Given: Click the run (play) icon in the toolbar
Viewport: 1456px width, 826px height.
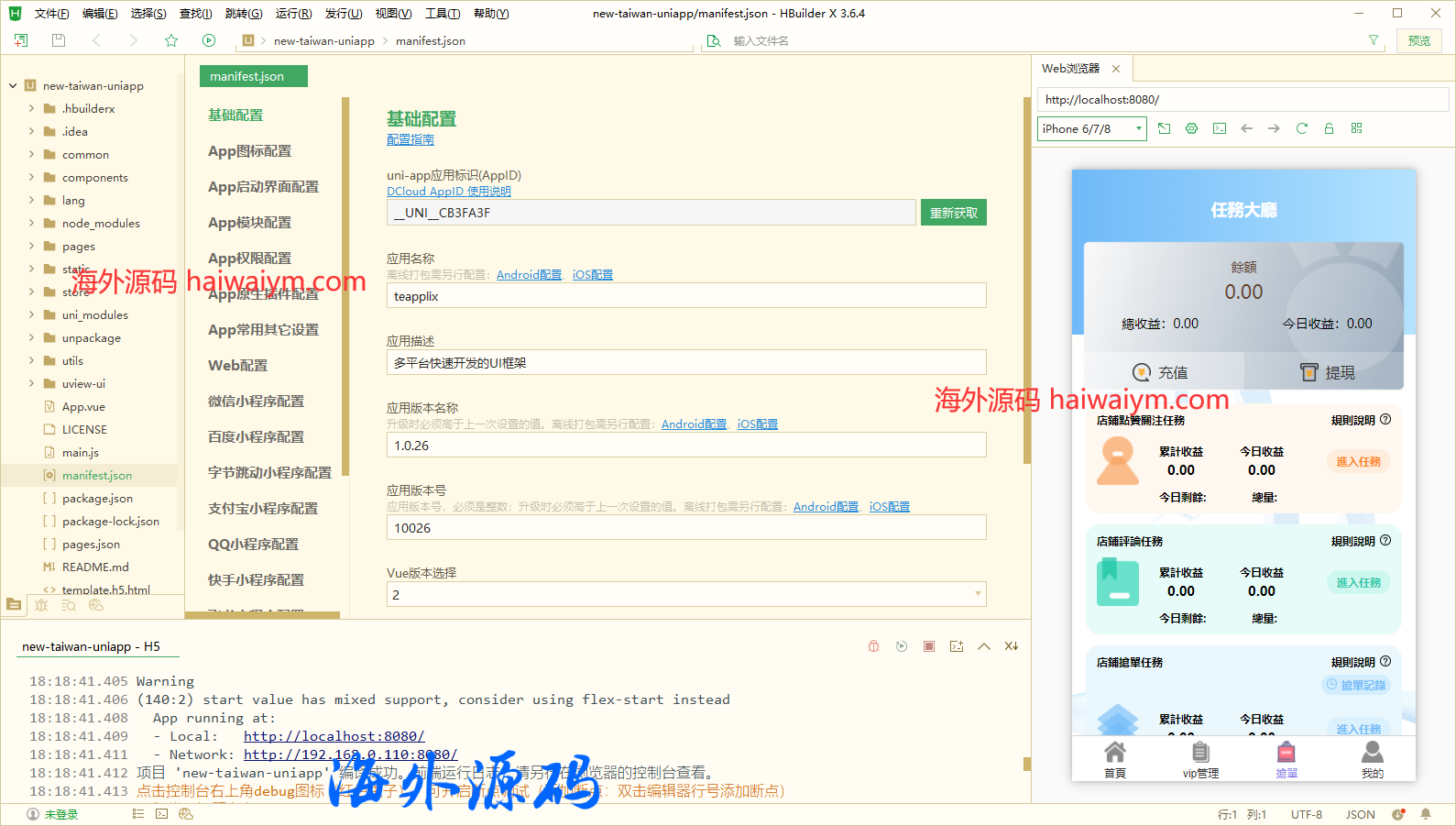Looking at the screenshot, I should tap(209, 40).
